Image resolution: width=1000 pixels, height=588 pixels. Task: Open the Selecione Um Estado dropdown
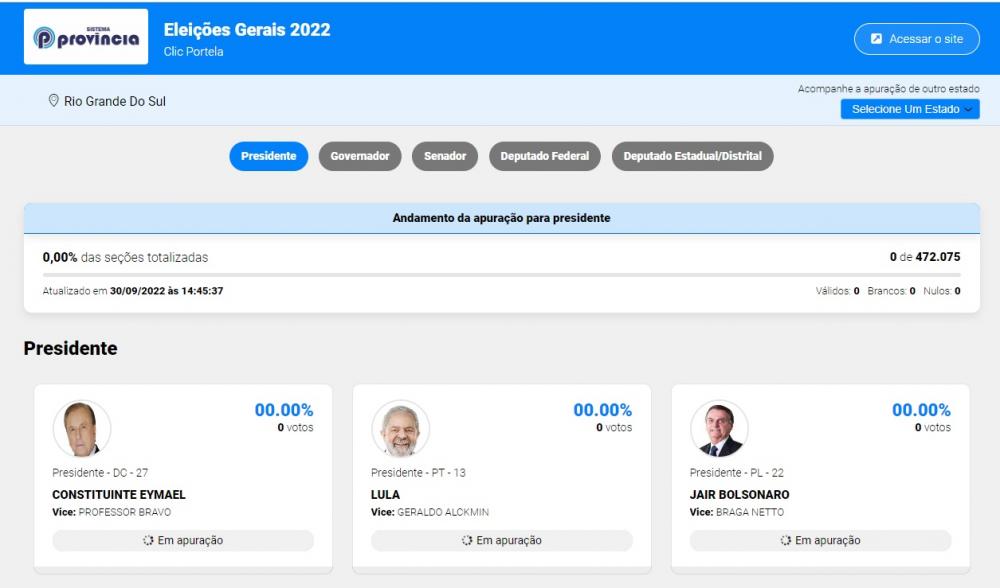(910, 109)
